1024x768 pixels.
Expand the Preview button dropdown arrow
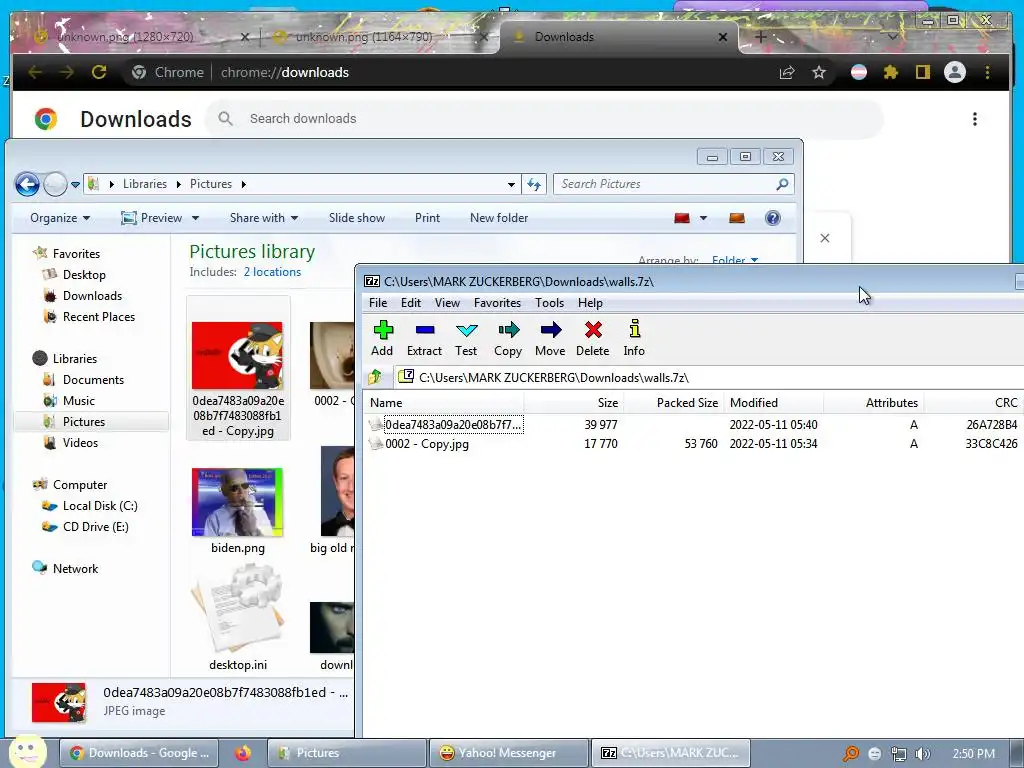pos(195,218)
